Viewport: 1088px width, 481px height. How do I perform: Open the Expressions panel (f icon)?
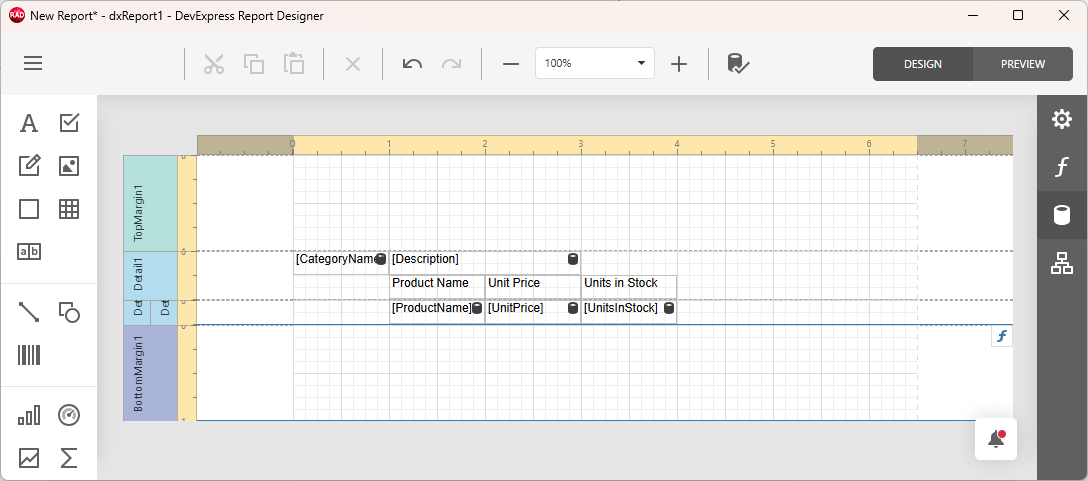pyautogui.click(x=1062, y=167)
